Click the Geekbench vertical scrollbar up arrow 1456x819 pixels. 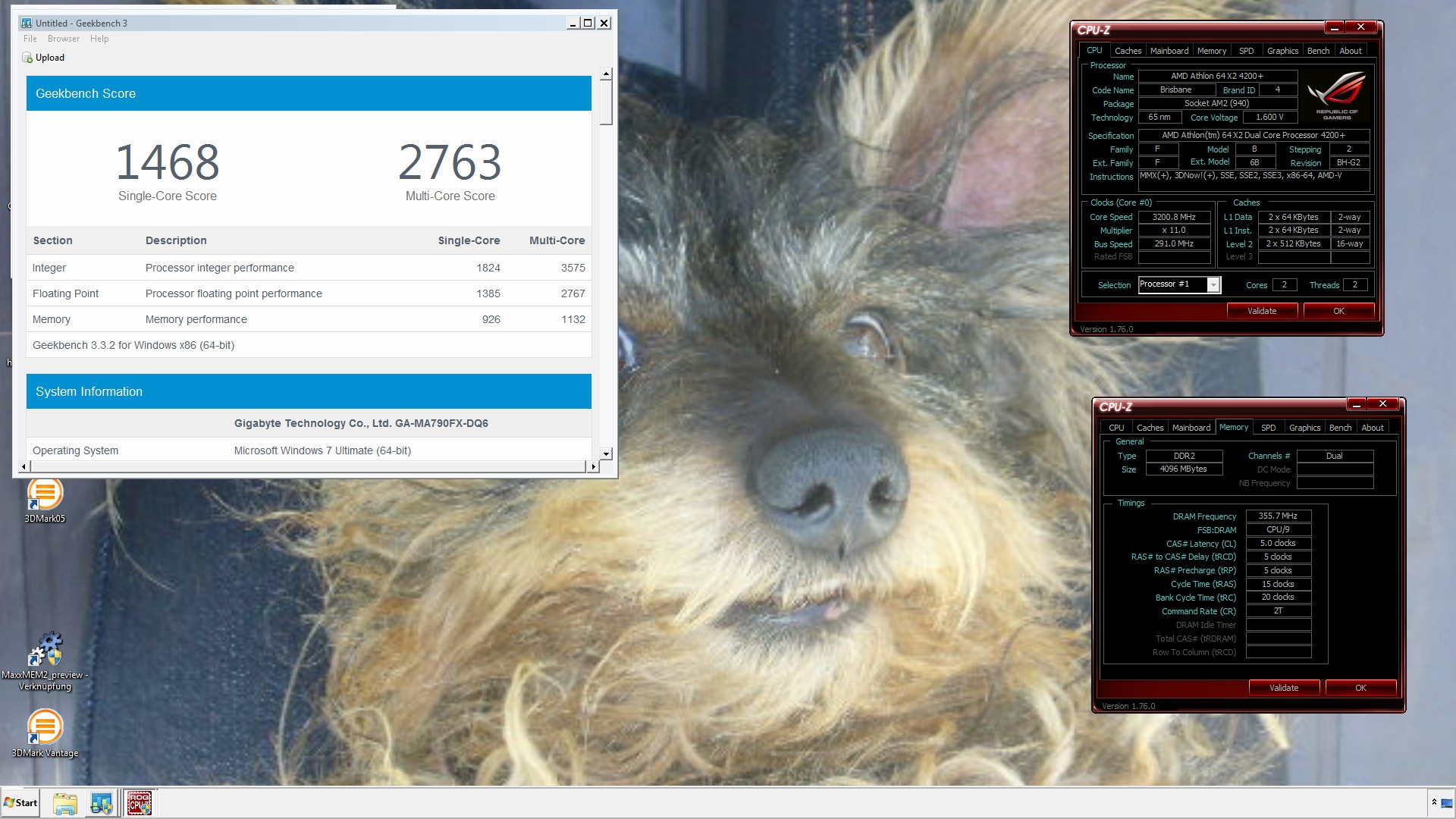(x=606, y=74)
